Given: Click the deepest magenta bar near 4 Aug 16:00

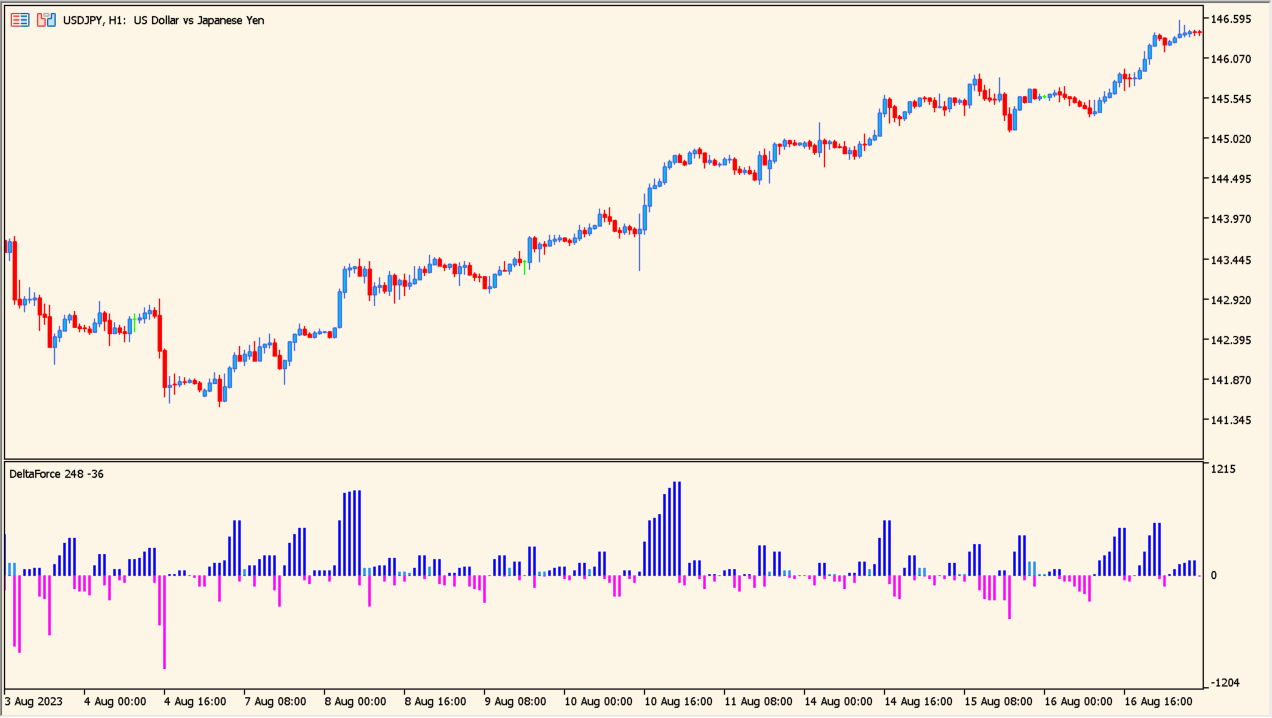Looking at the screenshot, I should (165, 620).
